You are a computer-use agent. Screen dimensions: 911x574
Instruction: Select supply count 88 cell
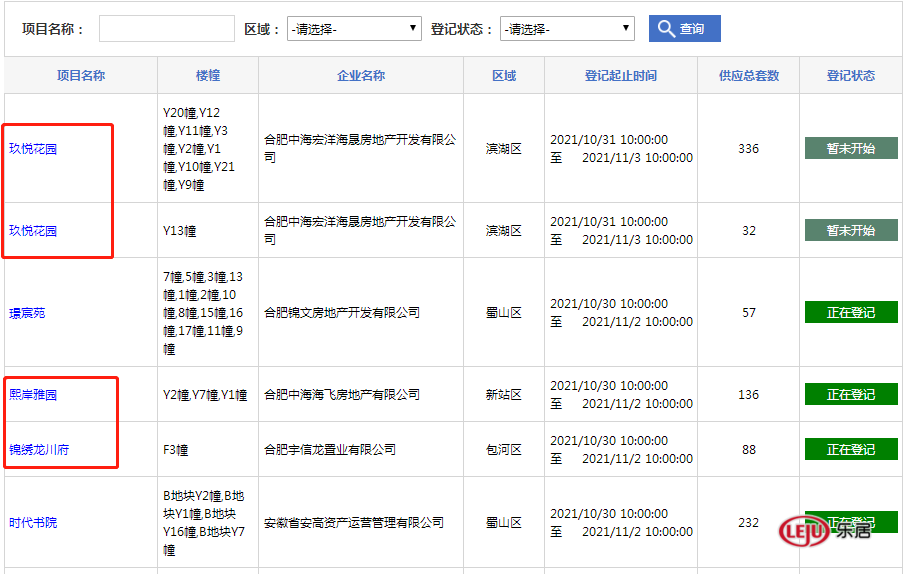[748, 450]
